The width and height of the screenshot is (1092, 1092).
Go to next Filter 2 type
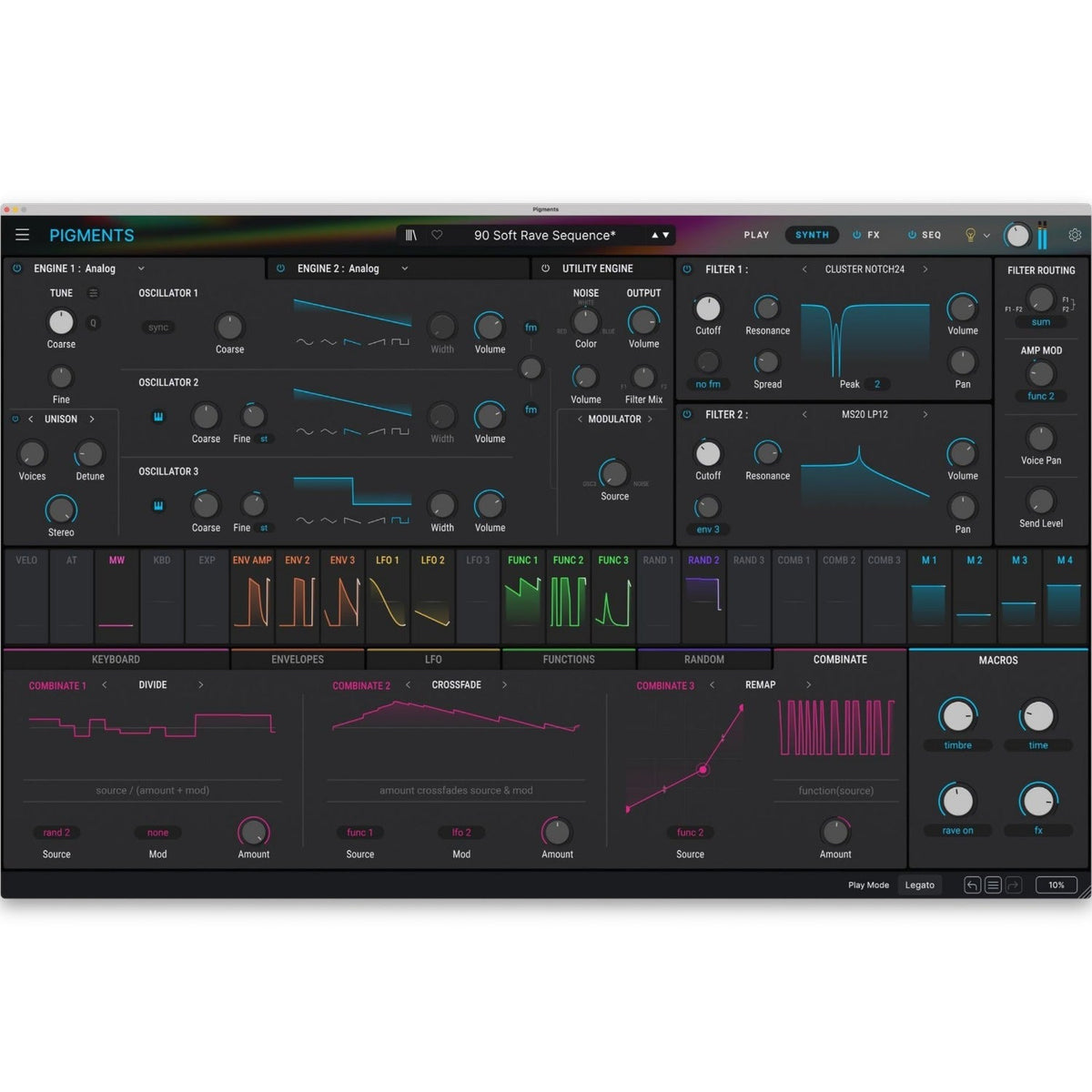tap(925, 414)
